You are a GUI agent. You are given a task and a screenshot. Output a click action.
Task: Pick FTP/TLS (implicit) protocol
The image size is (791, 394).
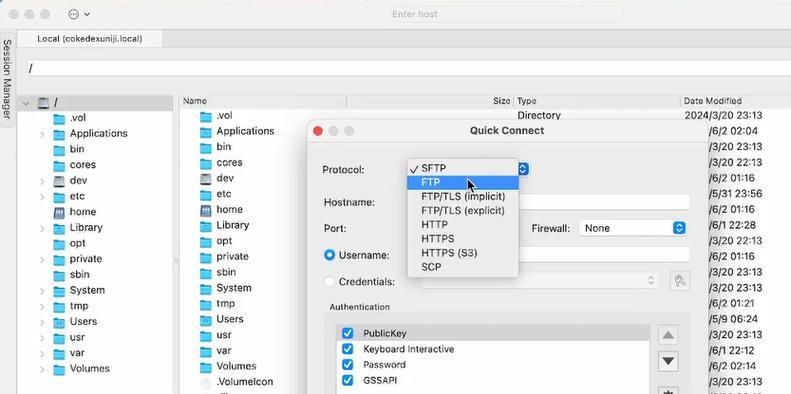(x=463, y=197)
